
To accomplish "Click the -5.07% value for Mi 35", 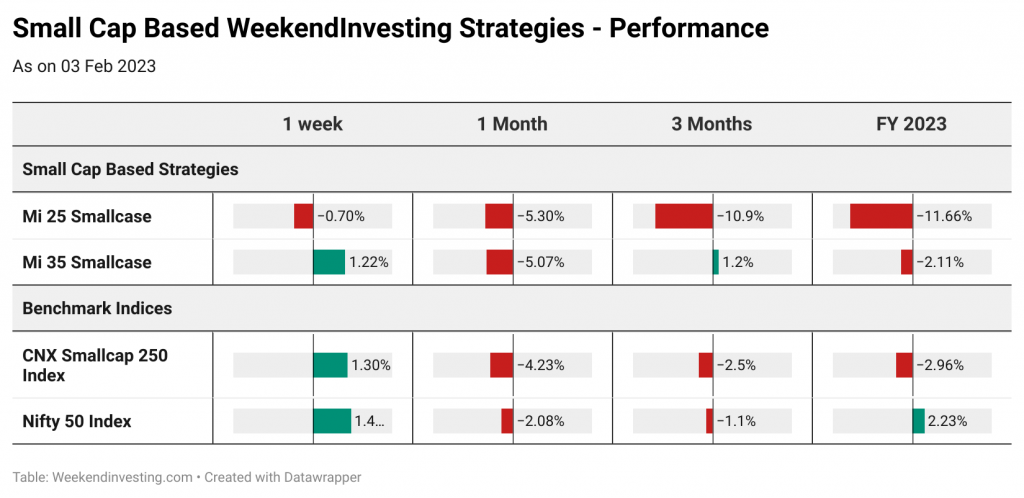I will (x=541, y=262).
